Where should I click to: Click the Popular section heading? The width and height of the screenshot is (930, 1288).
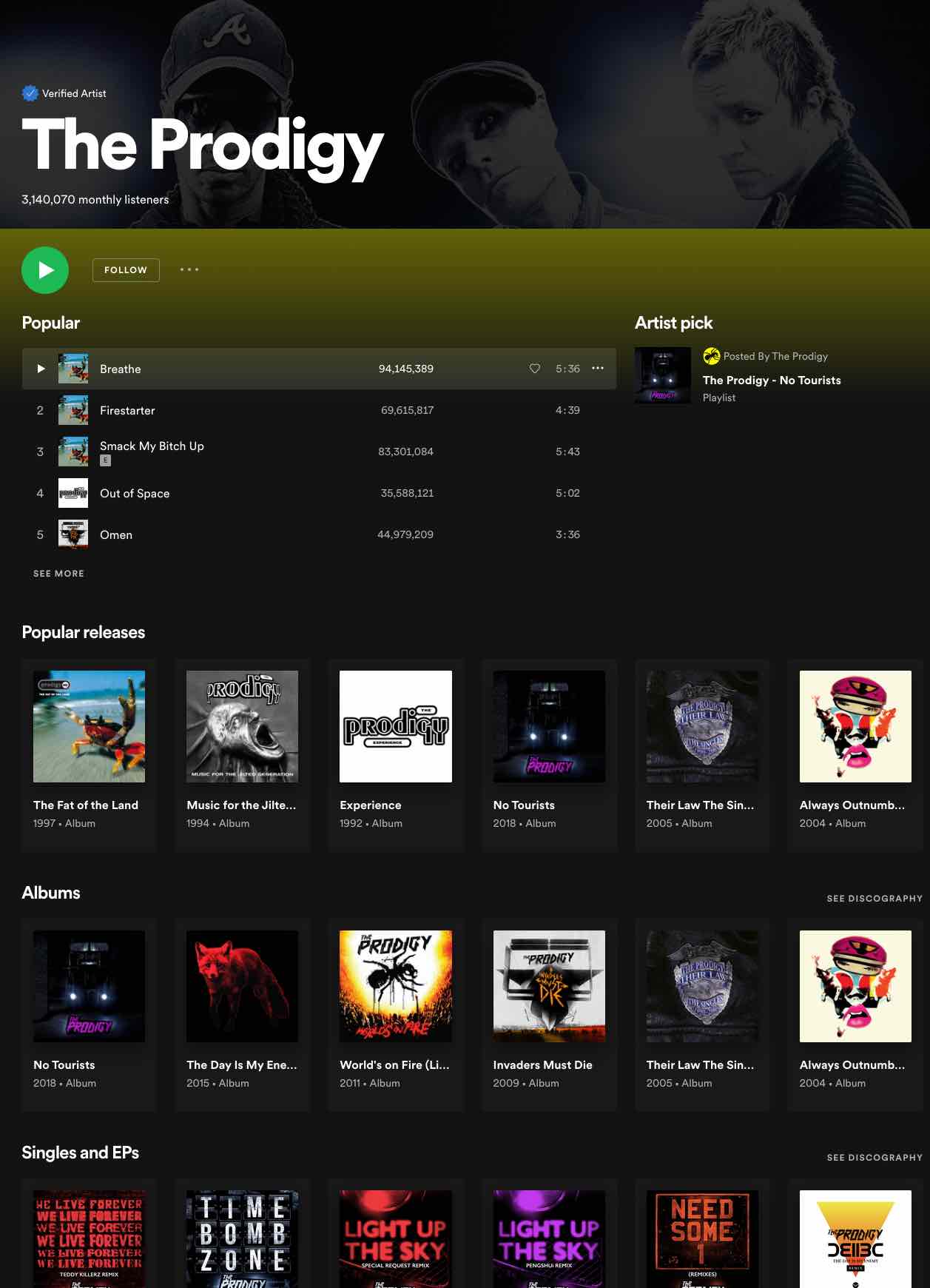(50, 323)
